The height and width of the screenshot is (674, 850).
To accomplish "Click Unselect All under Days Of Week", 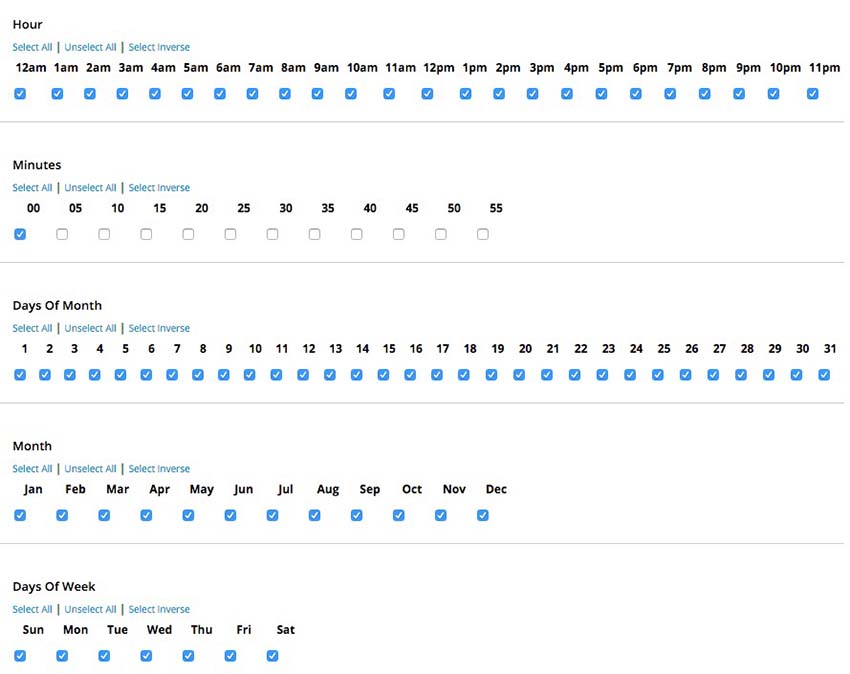I will tap(91, 609).
